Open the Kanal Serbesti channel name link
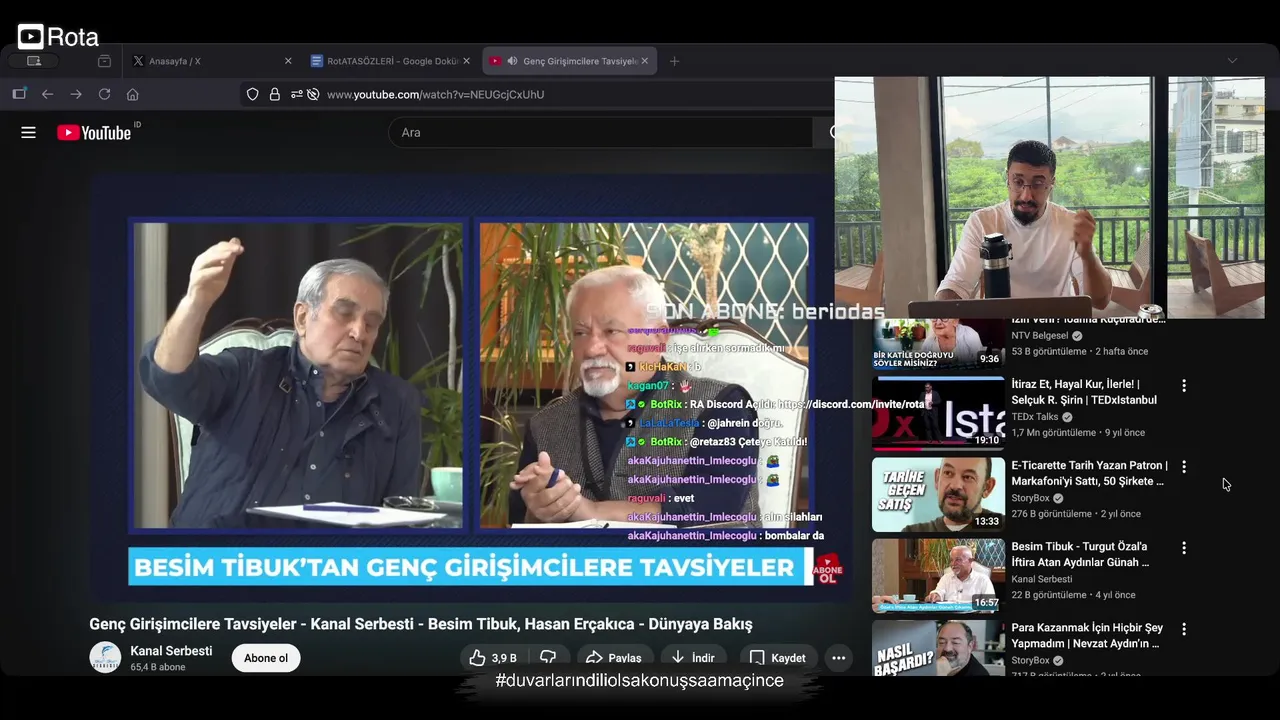 click(x=171, y=651)
